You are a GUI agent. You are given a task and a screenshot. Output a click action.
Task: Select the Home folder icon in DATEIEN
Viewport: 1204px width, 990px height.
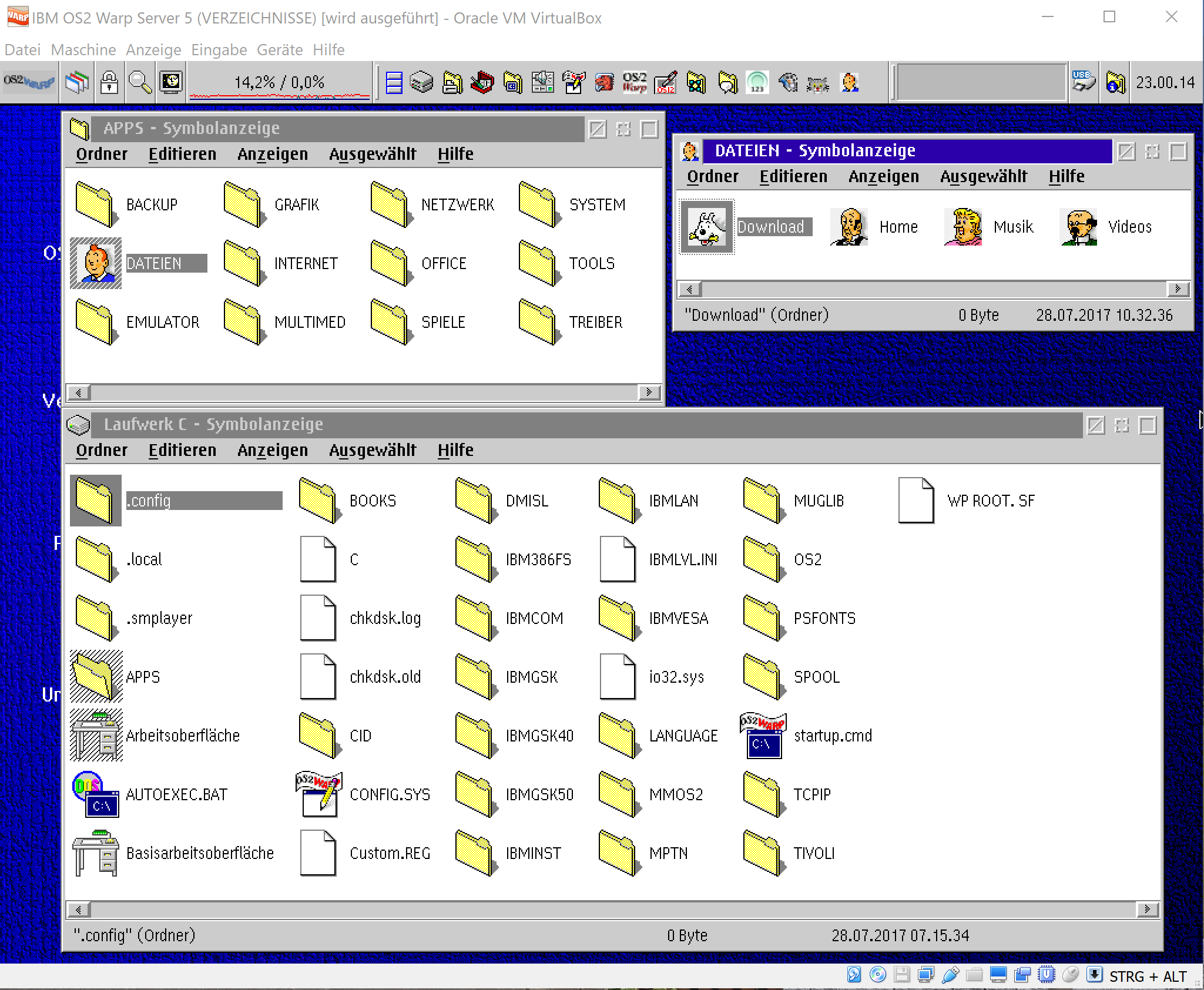tap(850, 227)
